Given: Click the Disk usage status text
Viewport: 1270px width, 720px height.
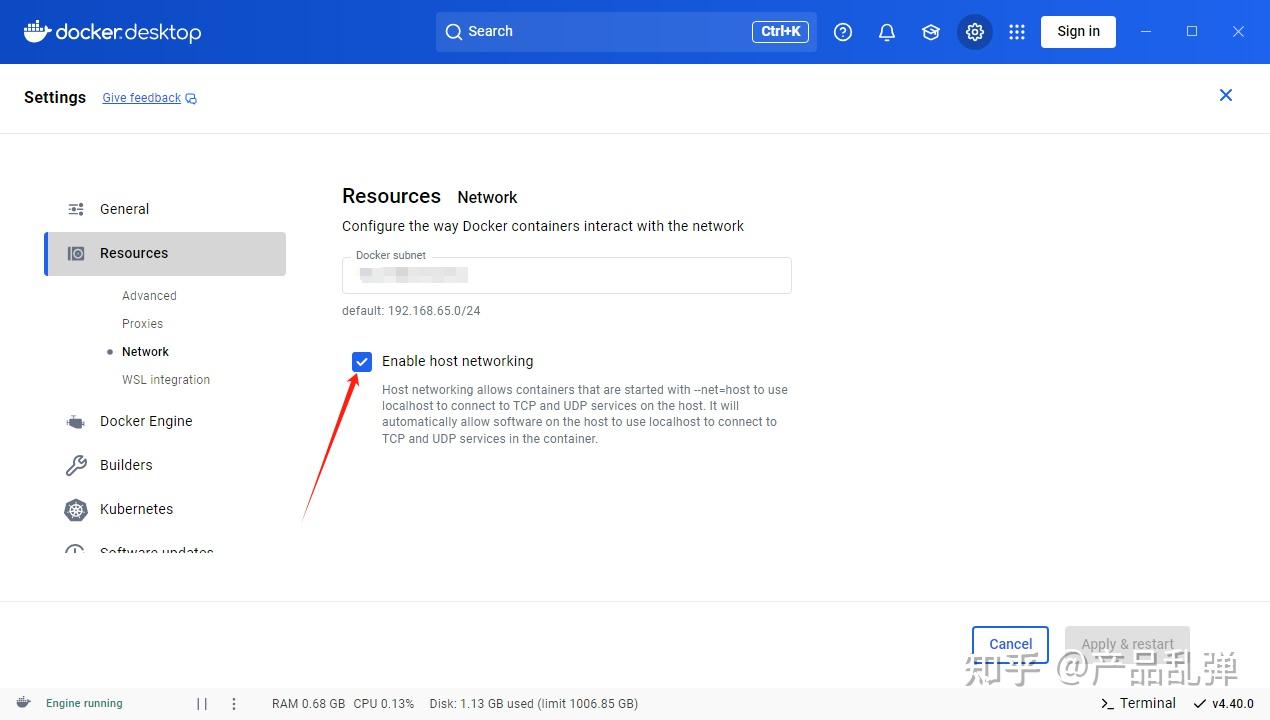Looking at the screenshot, I should click(x=534, y=703).
